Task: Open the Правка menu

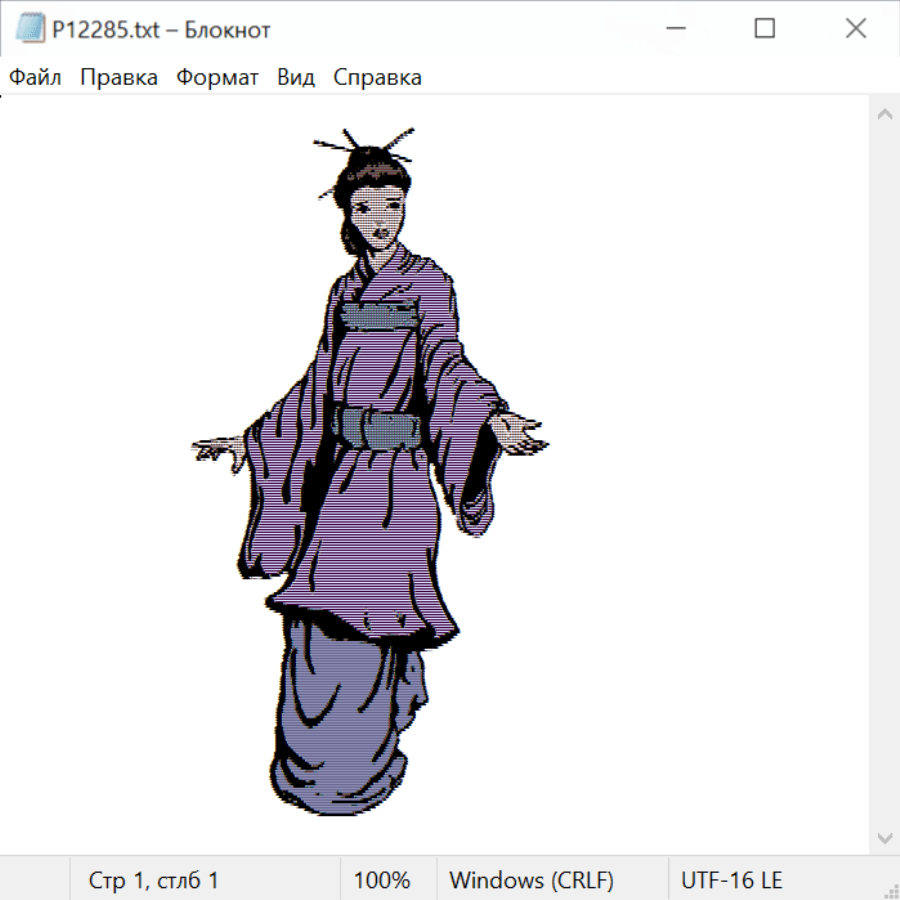Action: click(119, 78)
